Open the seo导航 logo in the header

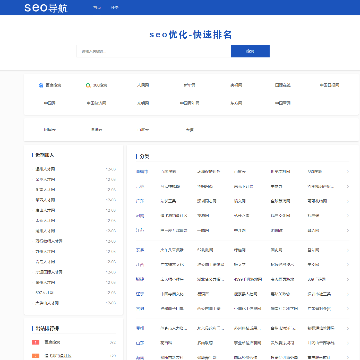[46, 8]
